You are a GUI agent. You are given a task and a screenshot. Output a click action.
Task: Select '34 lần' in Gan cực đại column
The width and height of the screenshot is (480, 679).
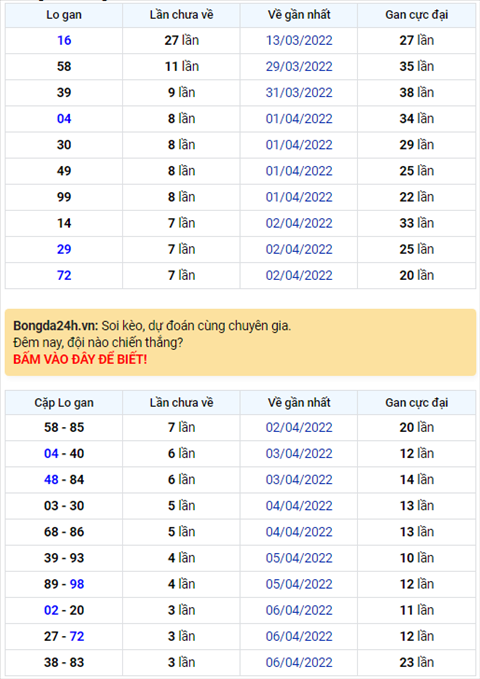(x=417, y=119)
